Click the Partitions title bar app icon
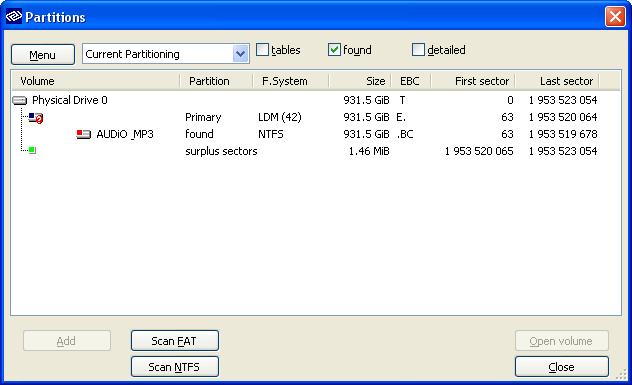Image resolution: width=632 pixels, height=385 pixels. pyautogui.click(x=14, y=17)
